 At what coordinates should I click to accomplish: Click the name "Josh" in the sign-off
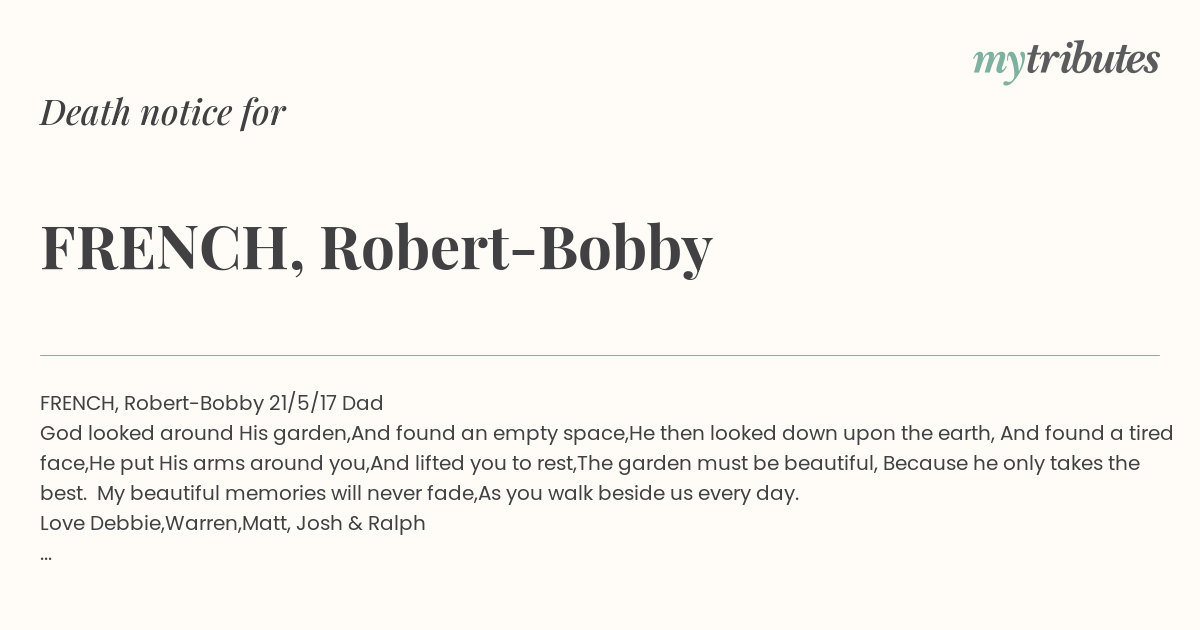coord(318,523)
